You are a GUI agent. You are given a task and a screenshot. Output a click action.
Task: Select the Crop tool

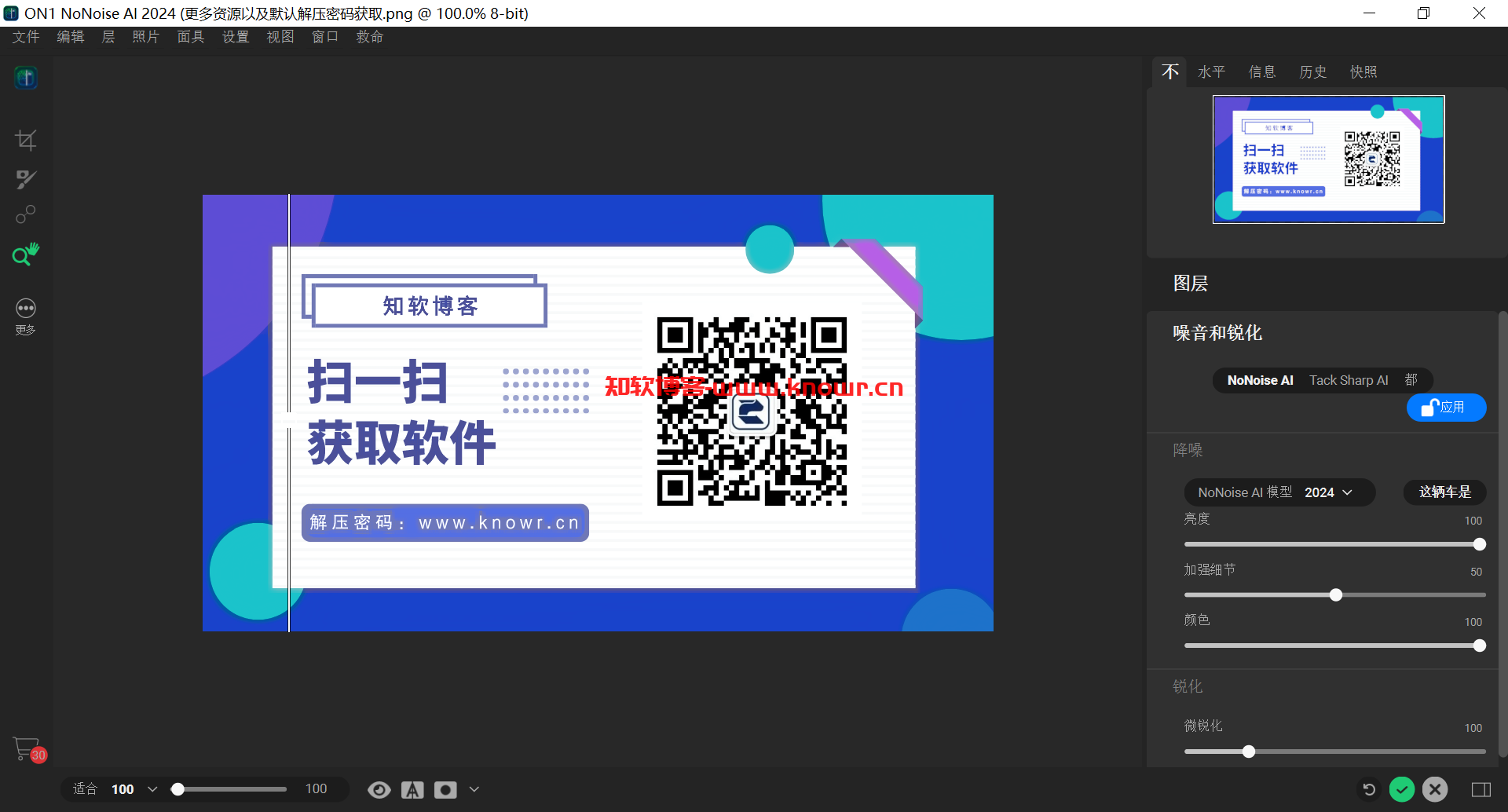26,141
